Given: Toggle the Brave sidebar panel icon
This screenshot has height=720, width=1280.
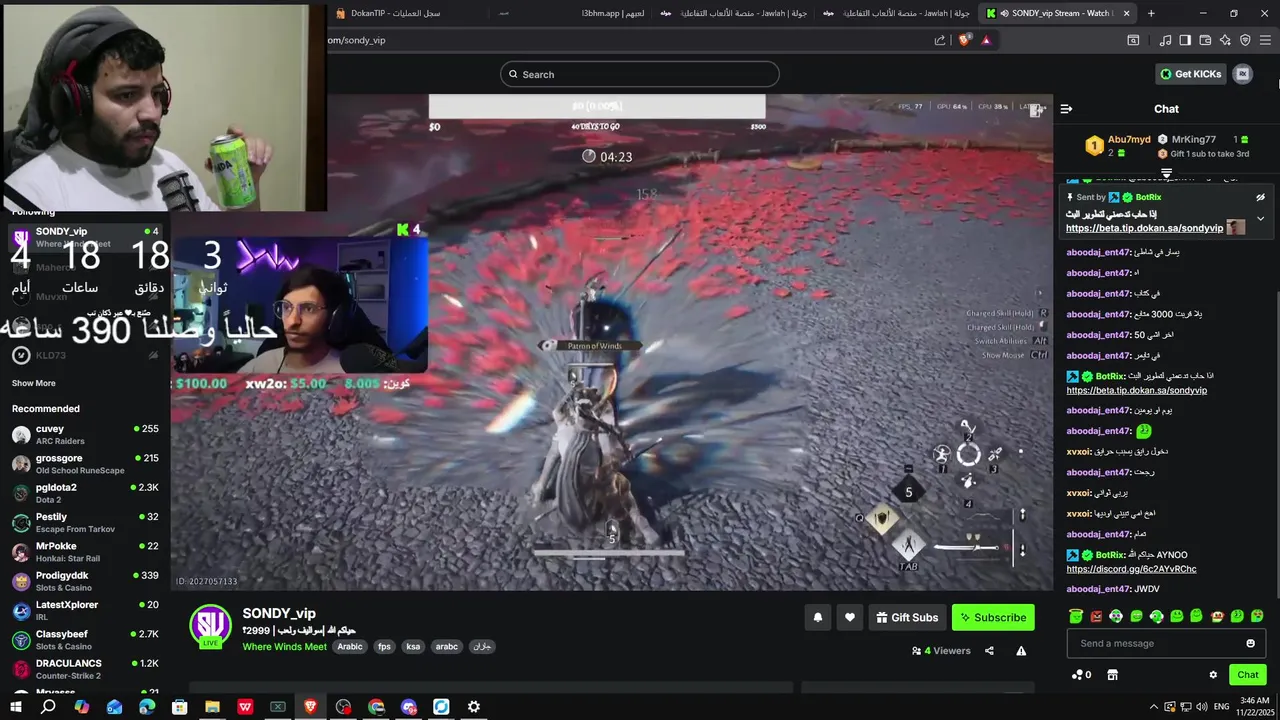Looking at the screenshot, I should pos(1185,40).
